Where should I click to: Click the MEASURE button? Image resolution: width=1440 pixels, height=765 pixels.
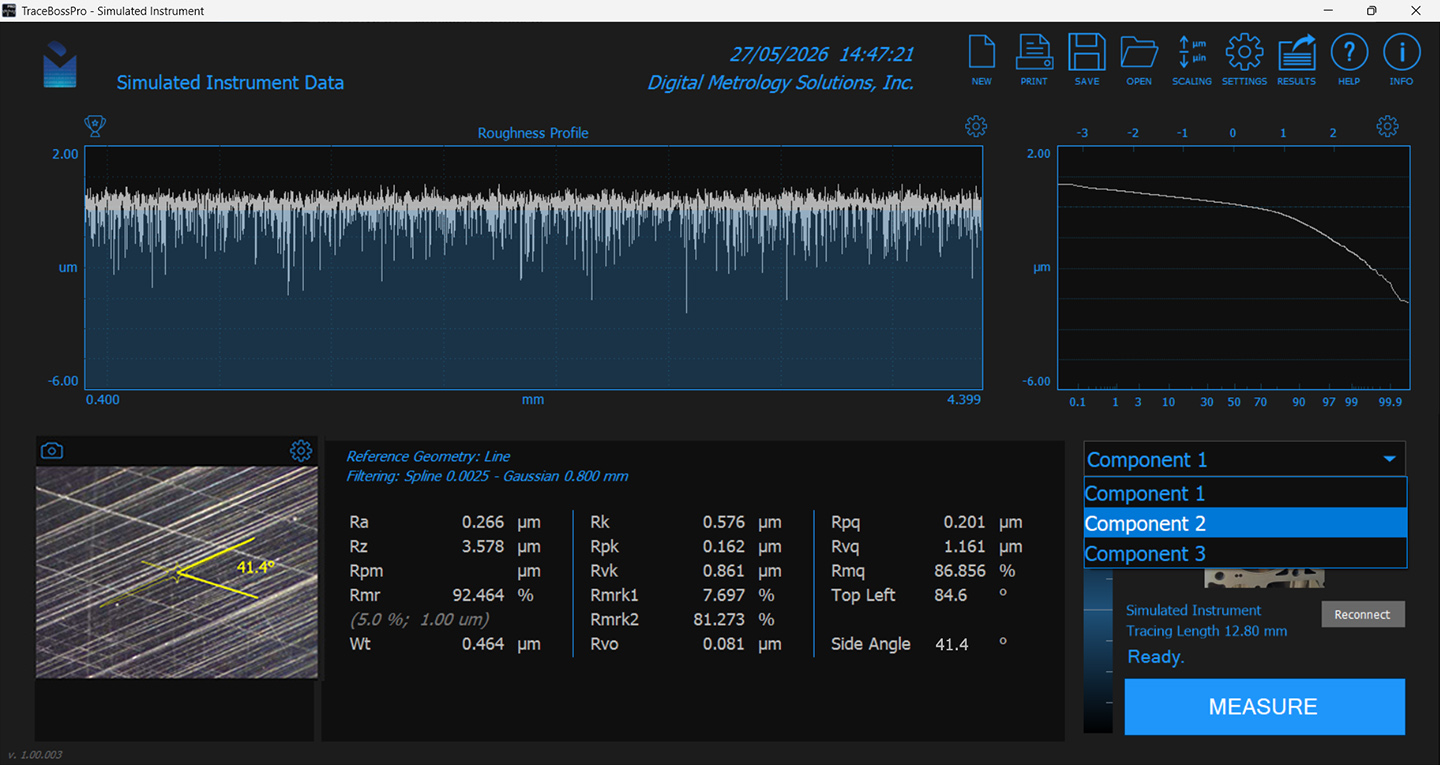[1264, 707]
